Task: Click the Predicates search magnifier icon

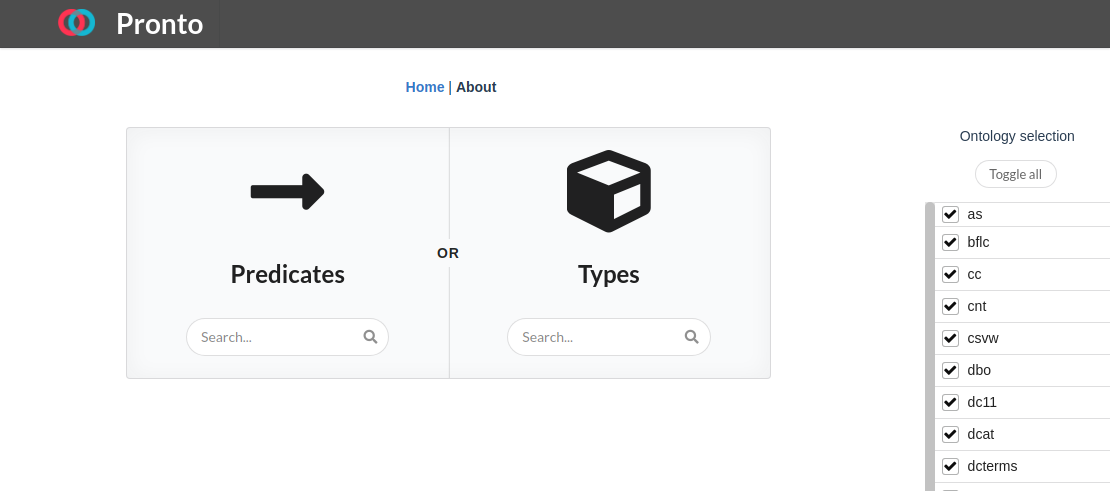Action: [370, 337]
